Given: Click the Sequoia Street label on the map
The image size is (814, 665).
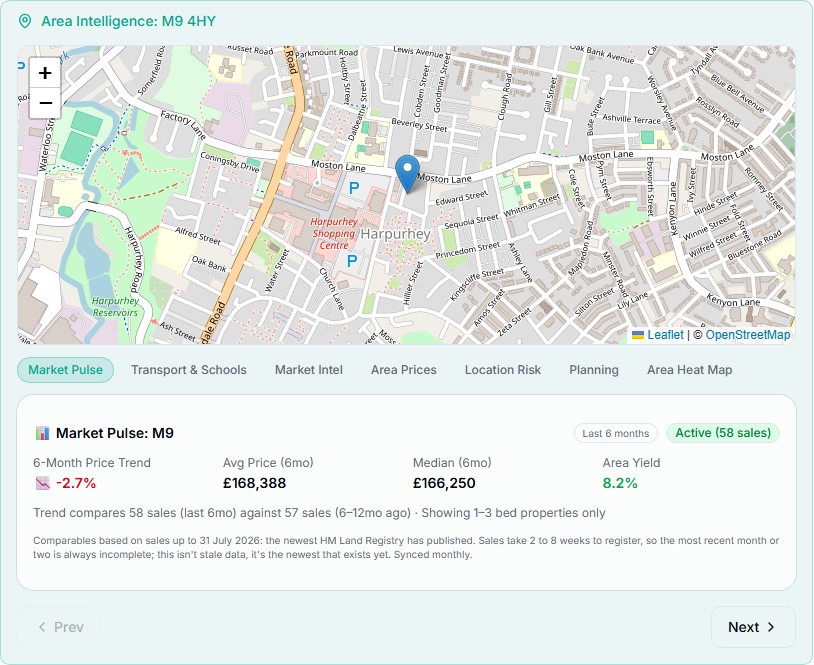Looking at the screenshot, I should pyautogui.click(x=470, y=221).
